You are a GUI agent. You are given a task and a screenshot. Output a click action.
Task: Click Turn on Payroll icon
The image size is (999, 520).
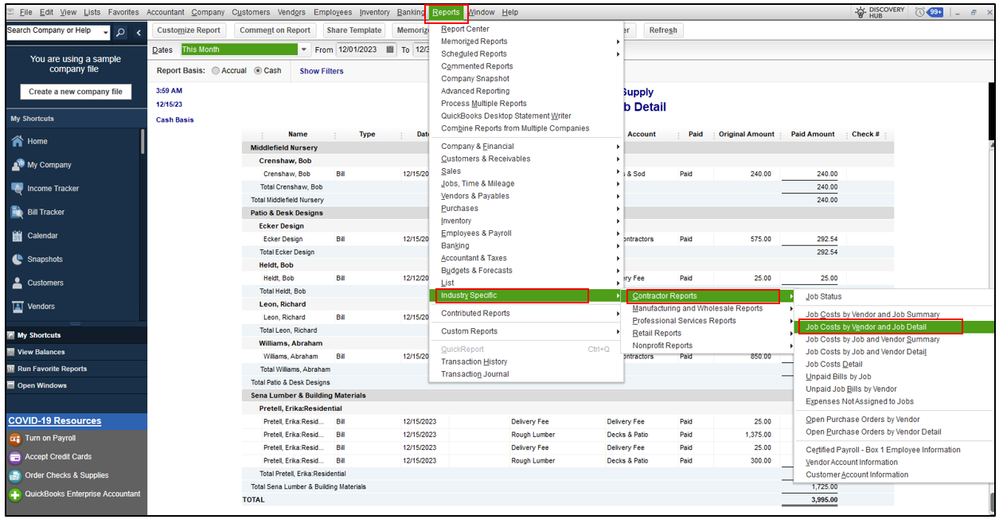(x=15, y=438)
